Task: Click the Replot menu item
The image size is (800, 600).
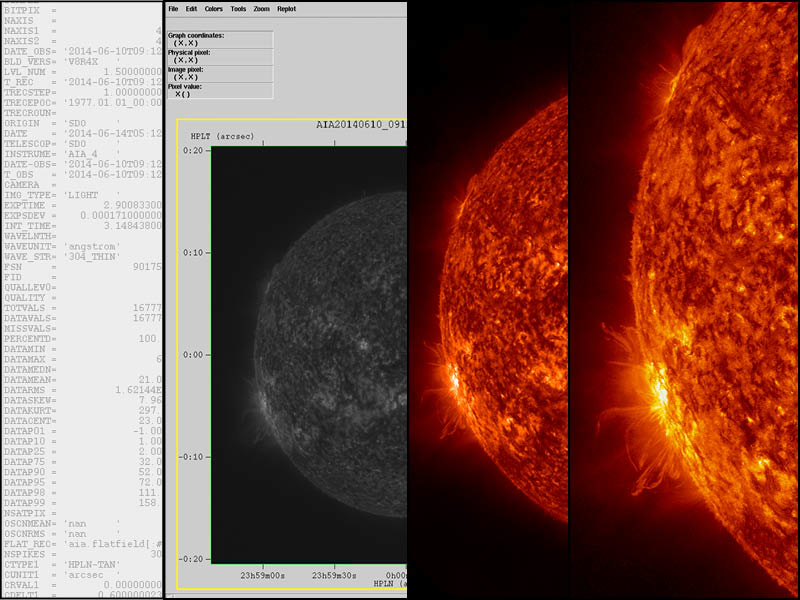Action: point(286,8)
